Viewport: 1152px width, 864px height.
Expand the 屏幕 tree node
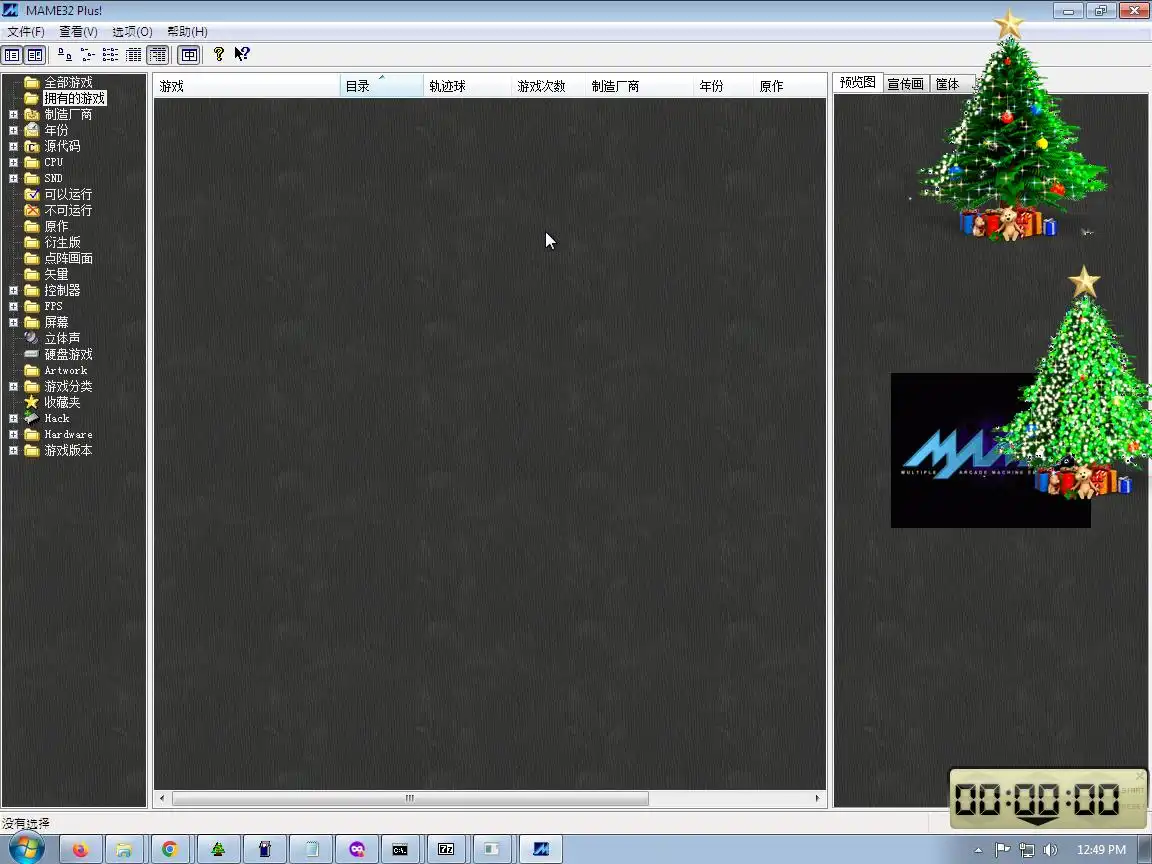[13, 323]
